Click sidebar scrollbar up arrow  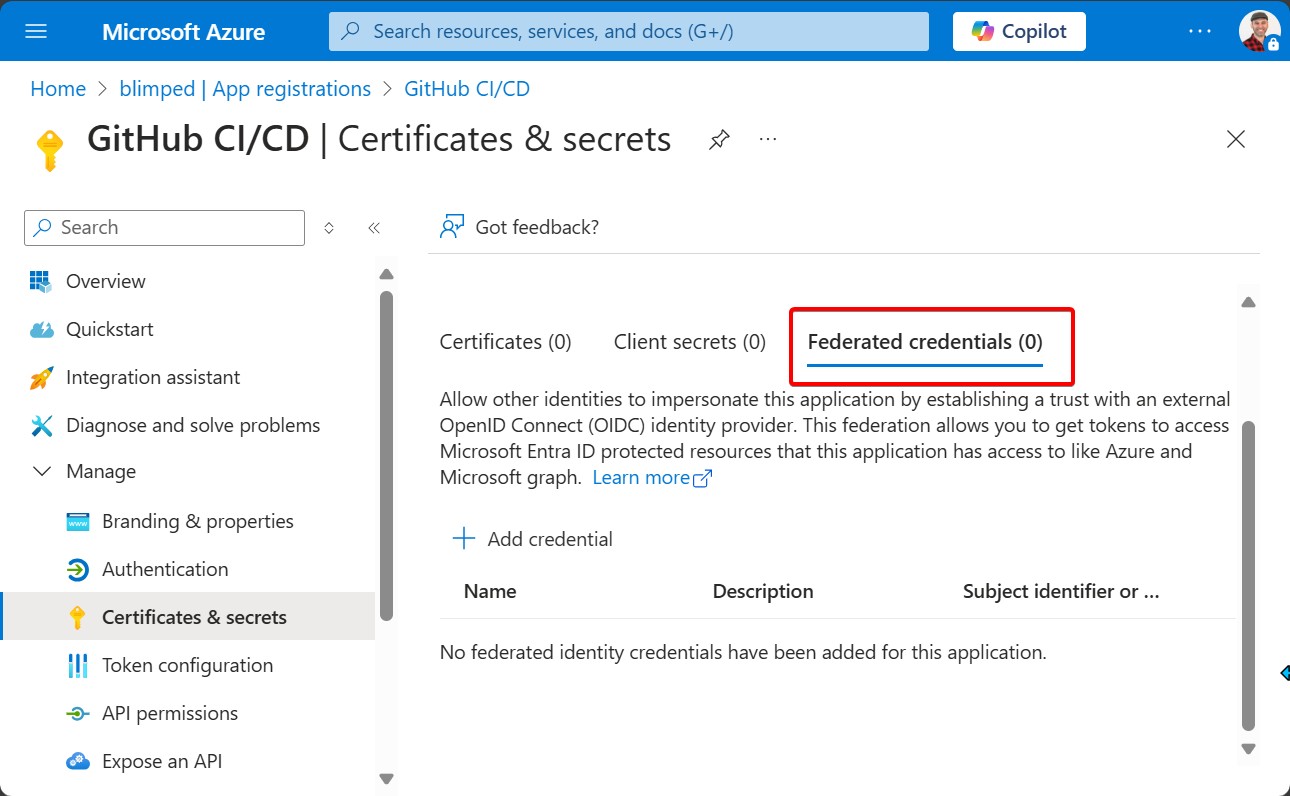[387, 274]
